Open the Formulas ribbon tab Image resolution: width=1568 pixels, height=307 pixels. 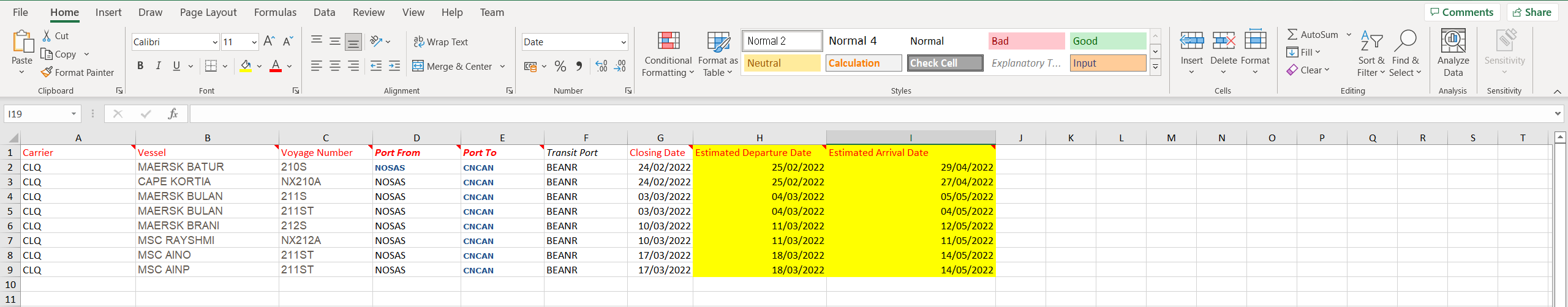(275, 12)
